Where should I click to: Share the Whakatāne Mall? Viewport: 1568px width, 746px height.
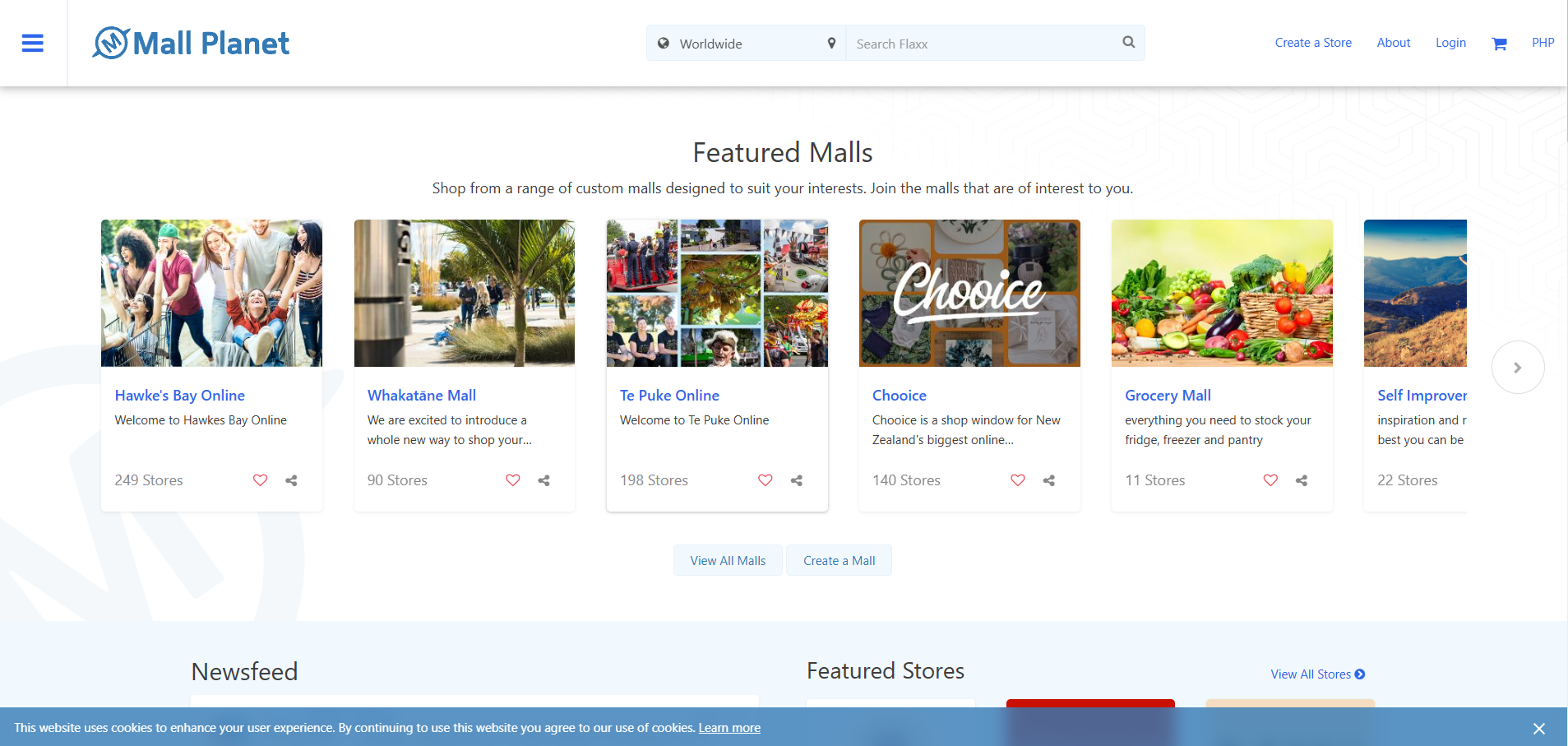coord(543,480)
